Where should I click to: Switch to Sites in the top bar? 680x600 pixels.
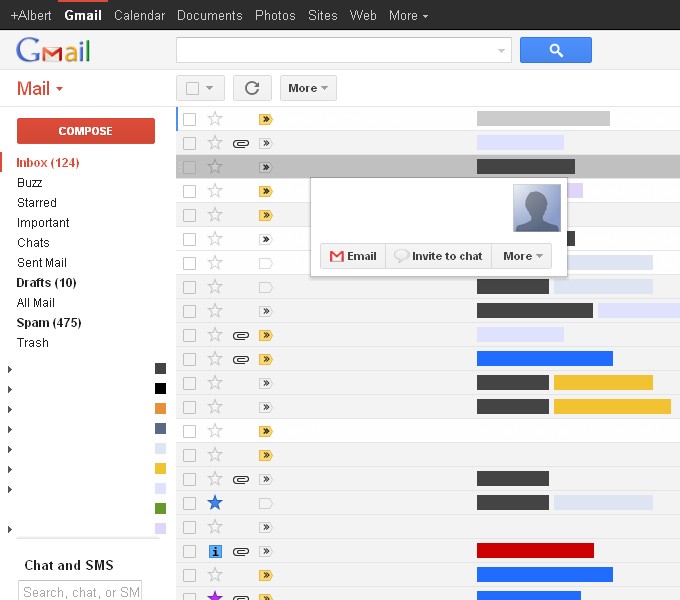pyautogui.click(x=322, y=16)
